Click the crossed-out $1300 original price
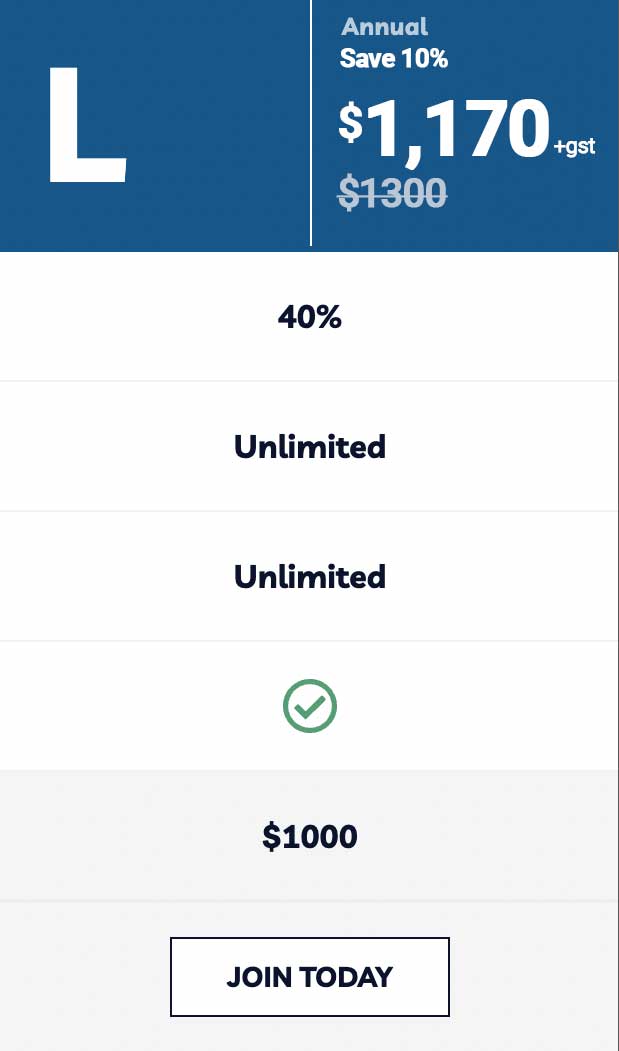Viewport: 619px width, 1051px height. 392,194
